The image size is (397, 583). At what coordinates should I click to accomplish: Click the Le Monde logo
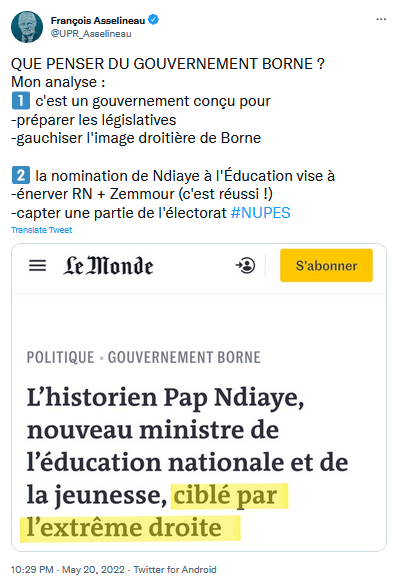(108, 265)
